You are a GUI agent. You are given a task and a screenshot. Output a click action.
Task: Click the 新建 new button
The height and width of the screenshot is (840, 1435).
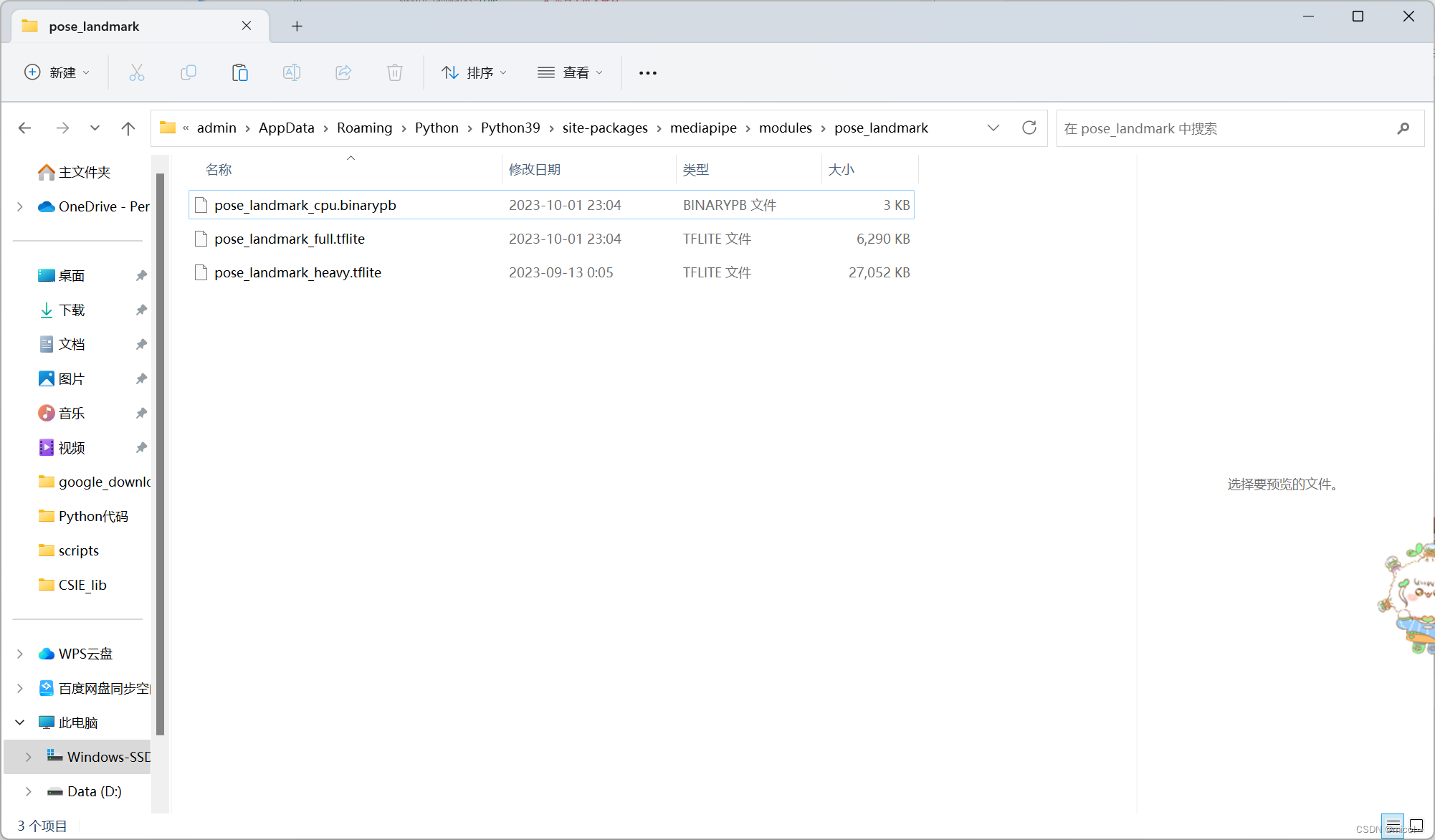point(57,72)
